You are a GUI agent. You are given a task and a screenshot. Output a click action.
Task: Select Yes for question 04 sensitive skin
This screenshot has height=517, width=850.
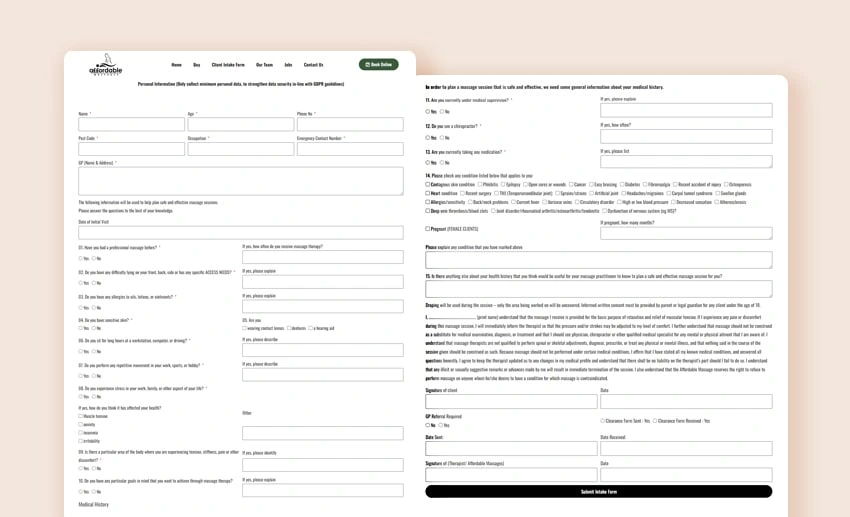point(81,328)
